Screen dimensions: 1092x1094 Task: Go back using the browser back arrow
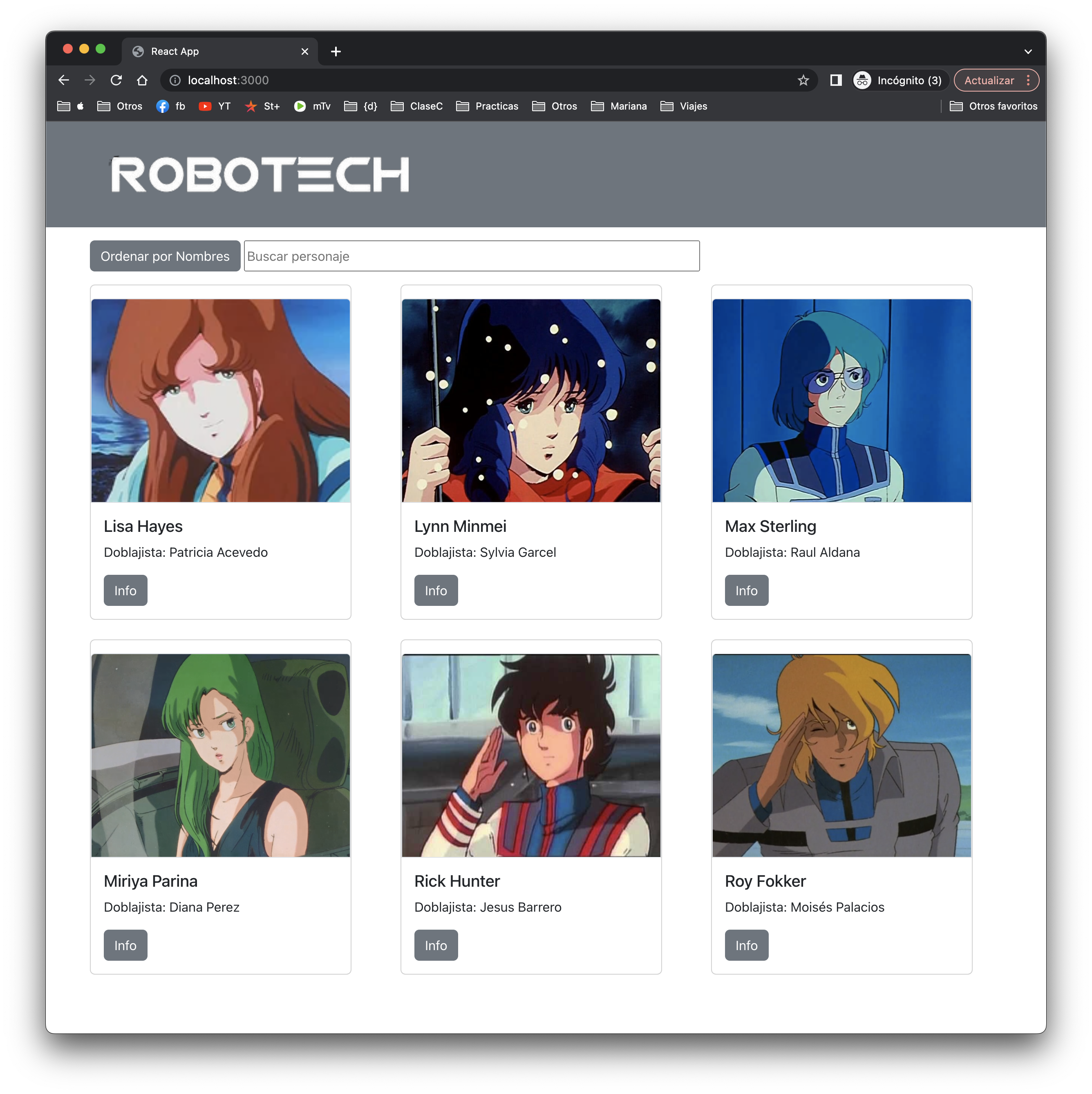tap(63, 81)
